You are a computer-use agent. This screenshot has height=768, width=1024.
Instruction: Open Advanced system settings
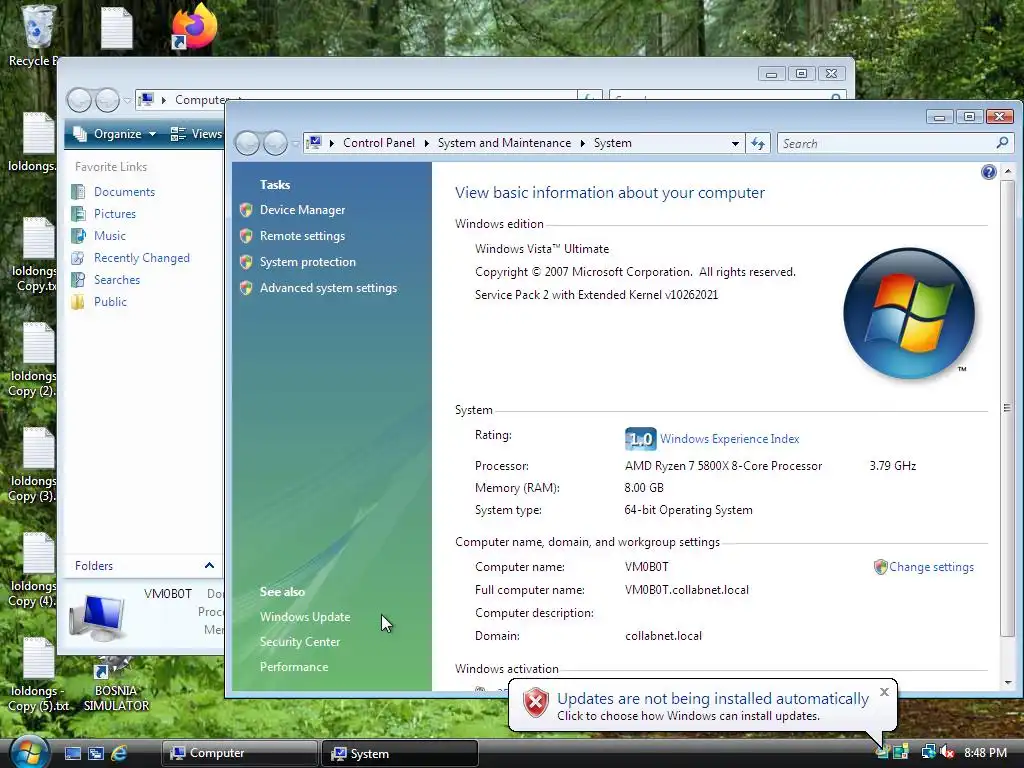(x=328, y=288)
